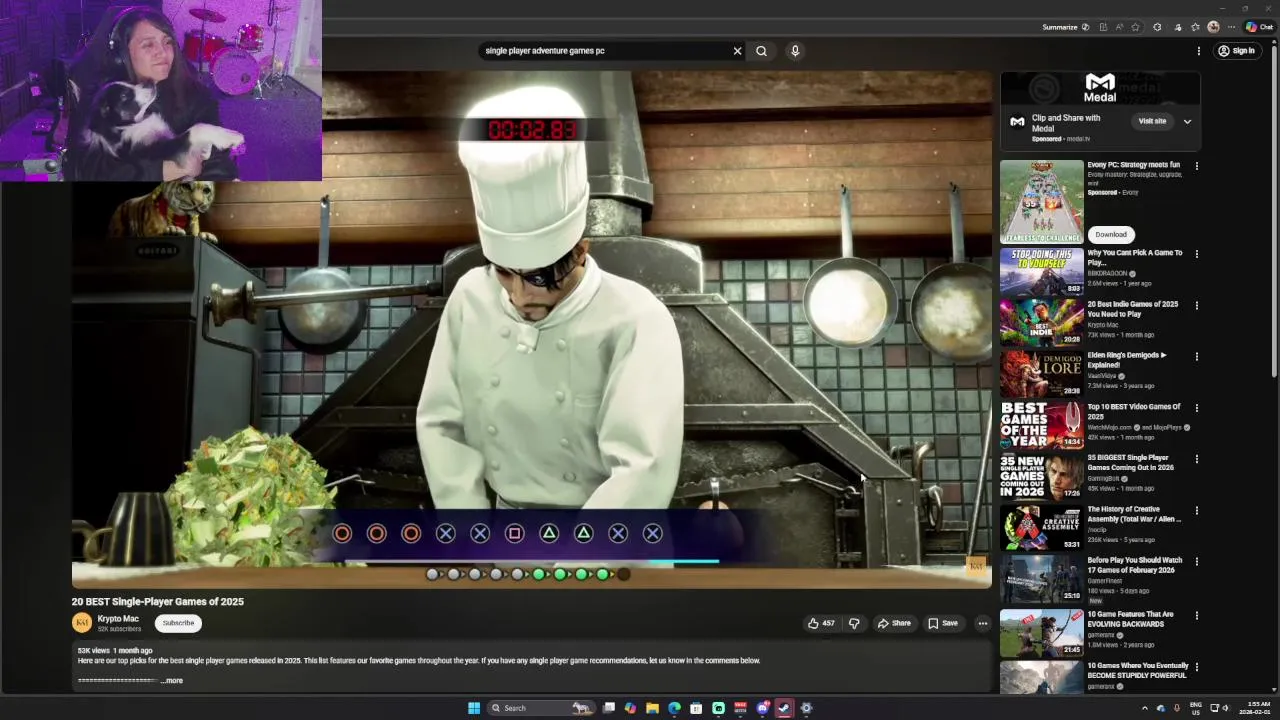Save the video to a playlist
The width and height of the screenshot is (1280, 720).
(942, 623)
